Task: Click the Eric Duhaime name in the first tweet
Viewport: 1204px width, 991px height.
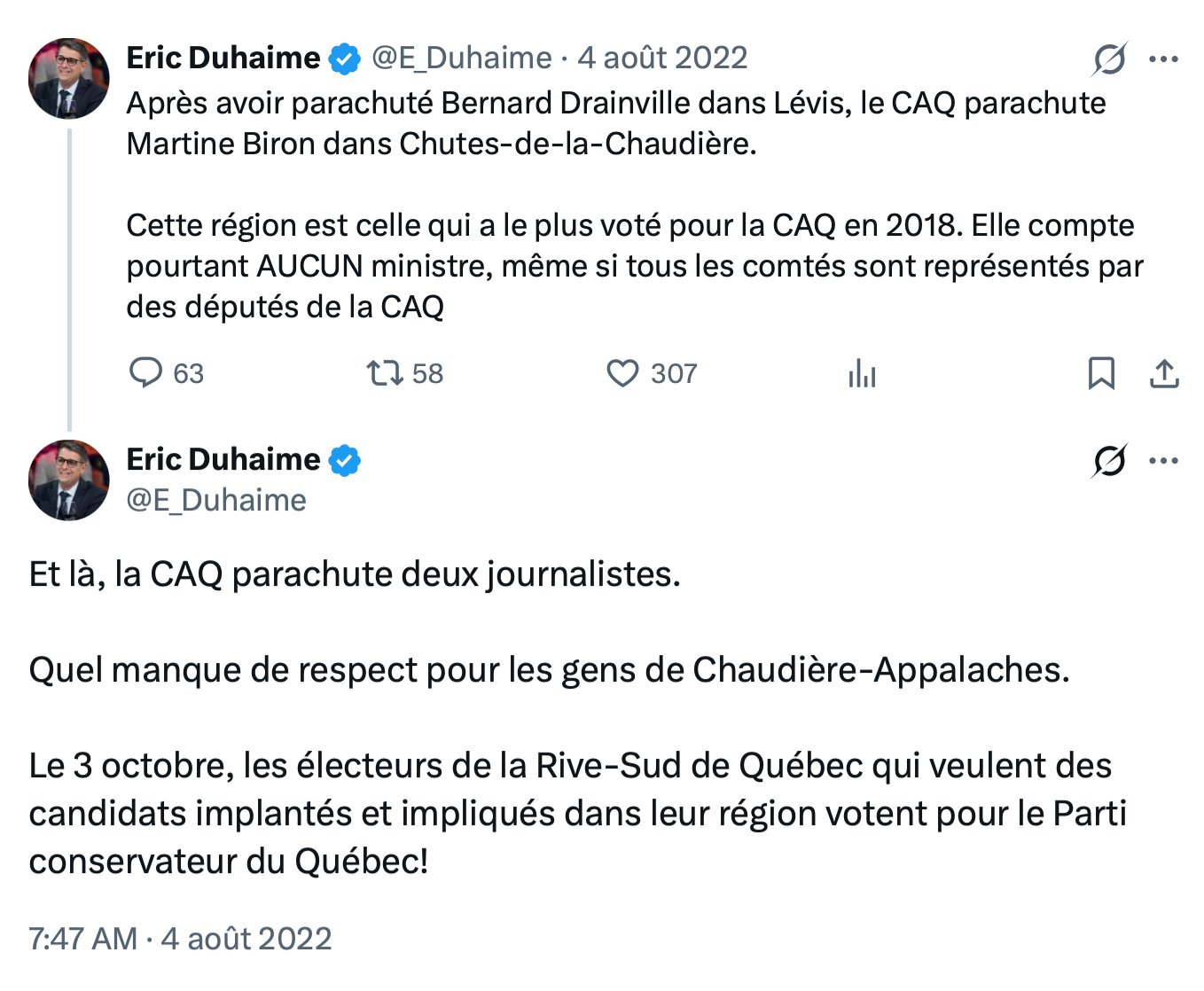Action: (223, 59)
